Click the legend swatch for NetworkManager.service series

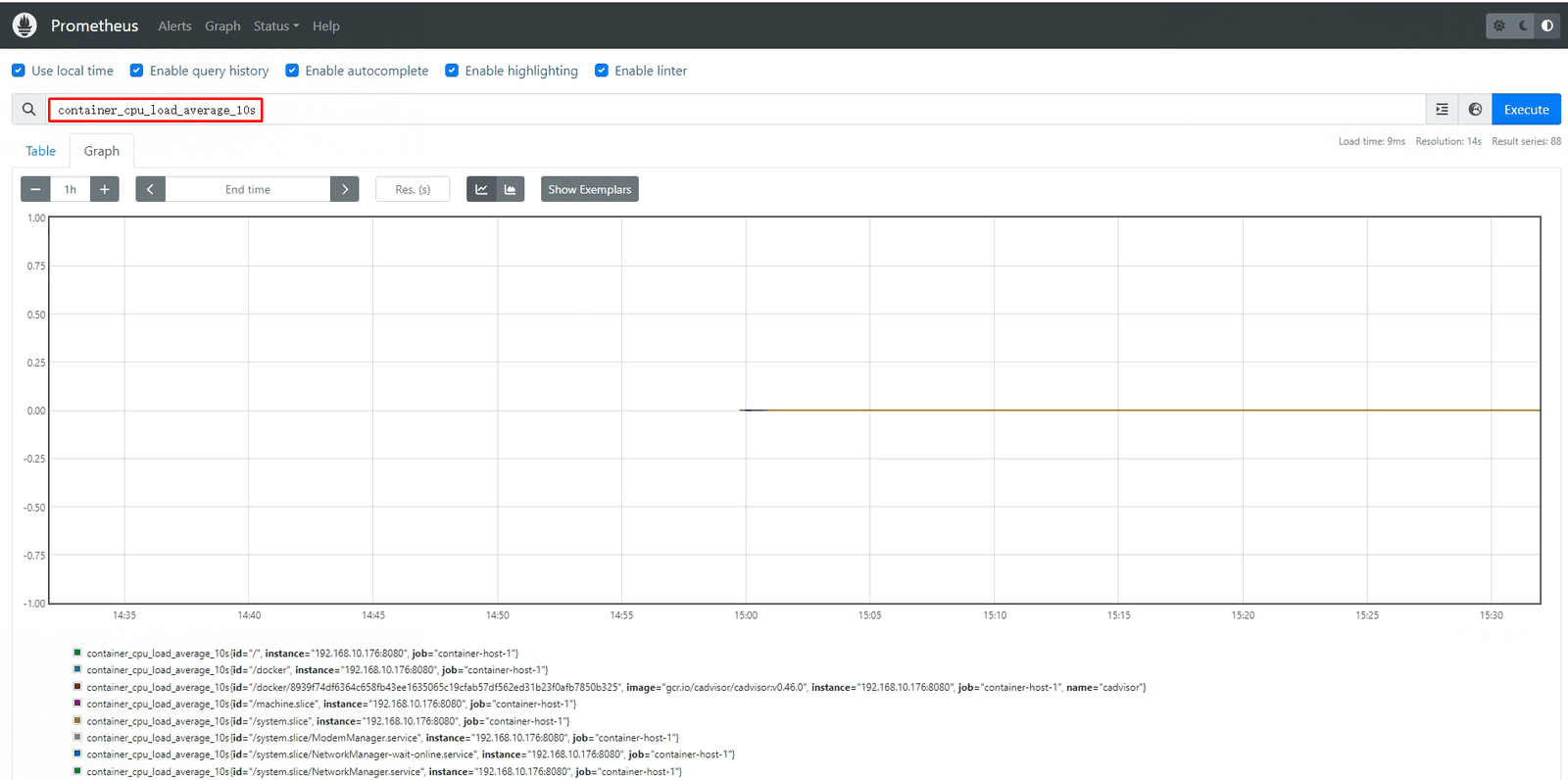(77, 771)
